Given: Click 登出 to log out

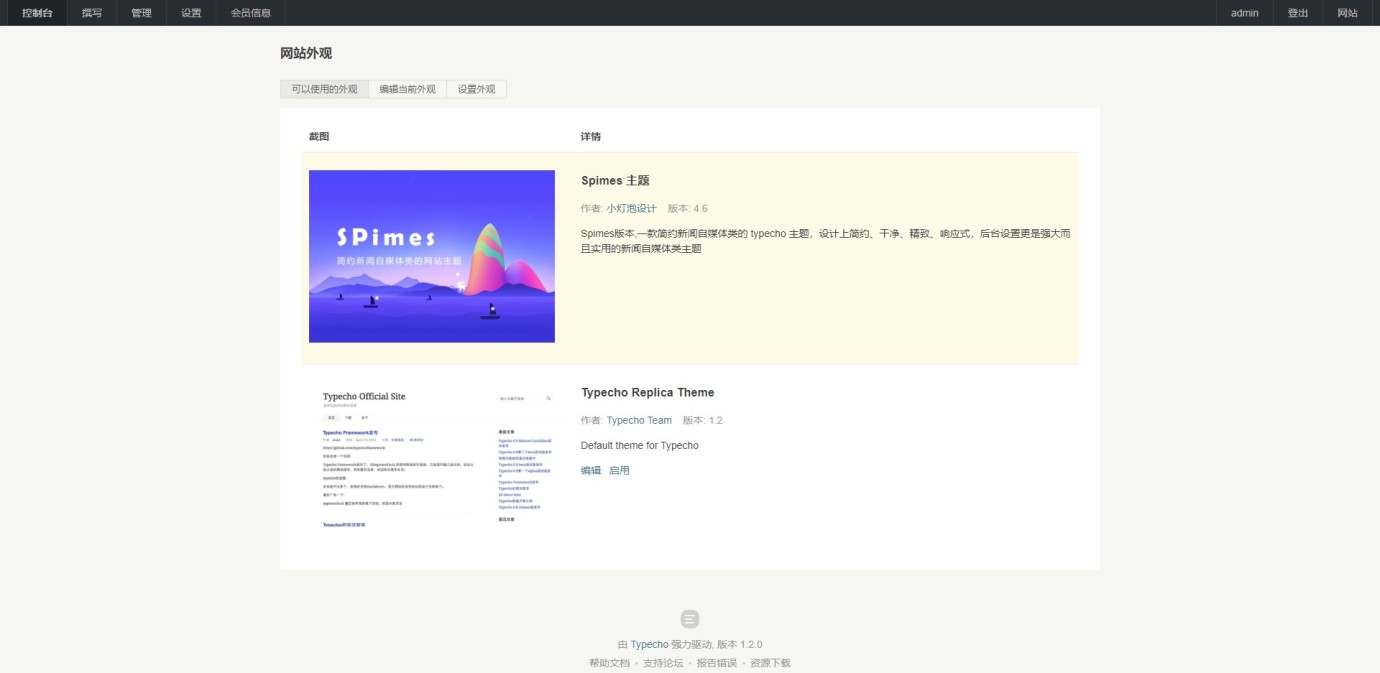Looking at the screenshot, I should coord(1298,13).
